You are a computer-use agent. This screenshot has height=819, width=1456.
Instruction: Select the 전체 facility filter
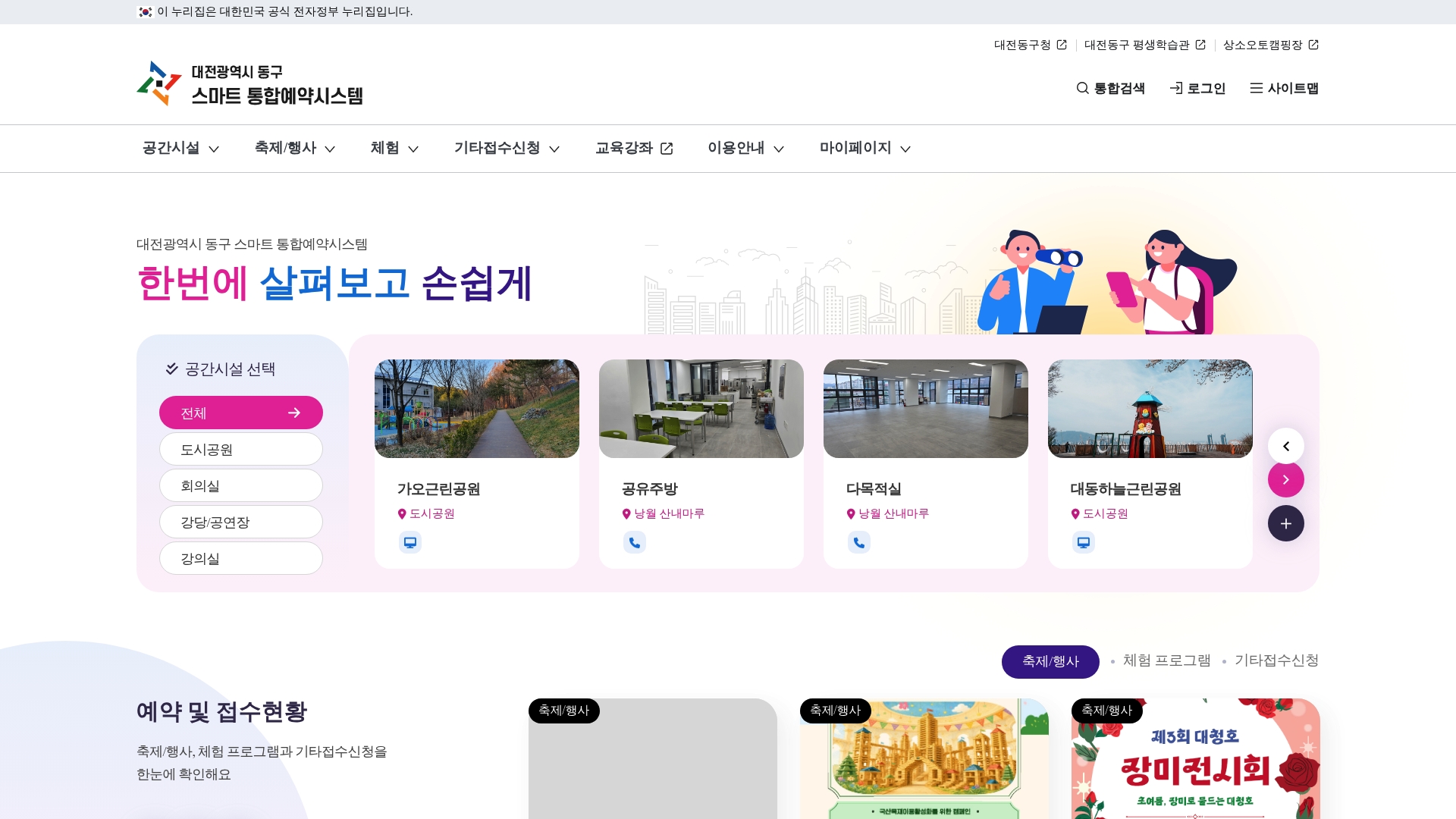tap(241, 413)
